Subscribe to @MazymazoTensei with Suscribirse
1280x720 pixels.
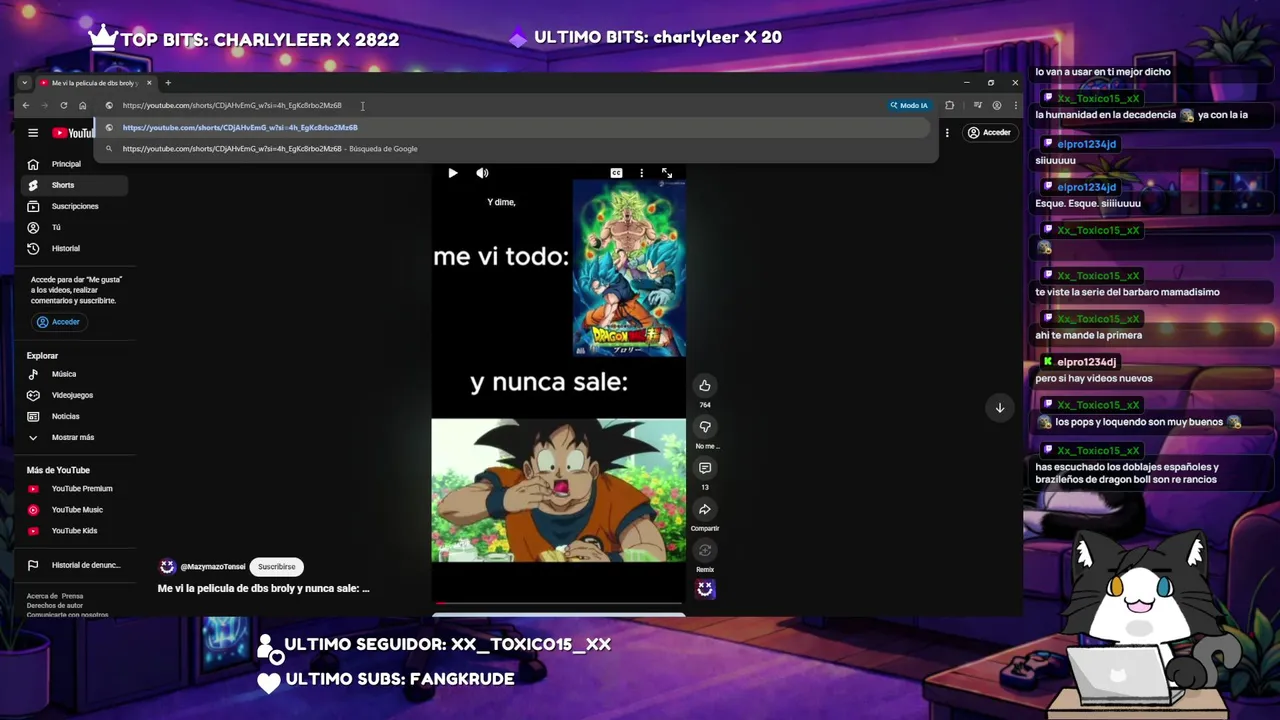coord(277,567)
